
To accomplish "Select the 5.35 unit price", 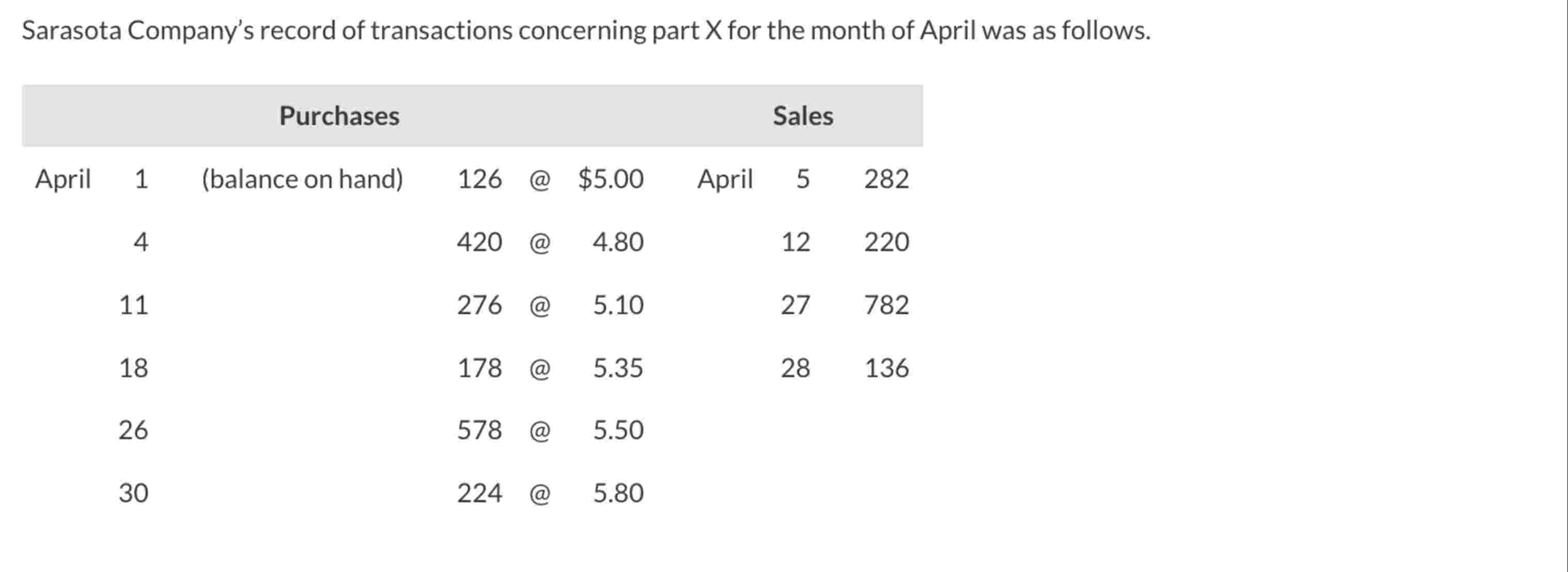I will tap(617, 368).
